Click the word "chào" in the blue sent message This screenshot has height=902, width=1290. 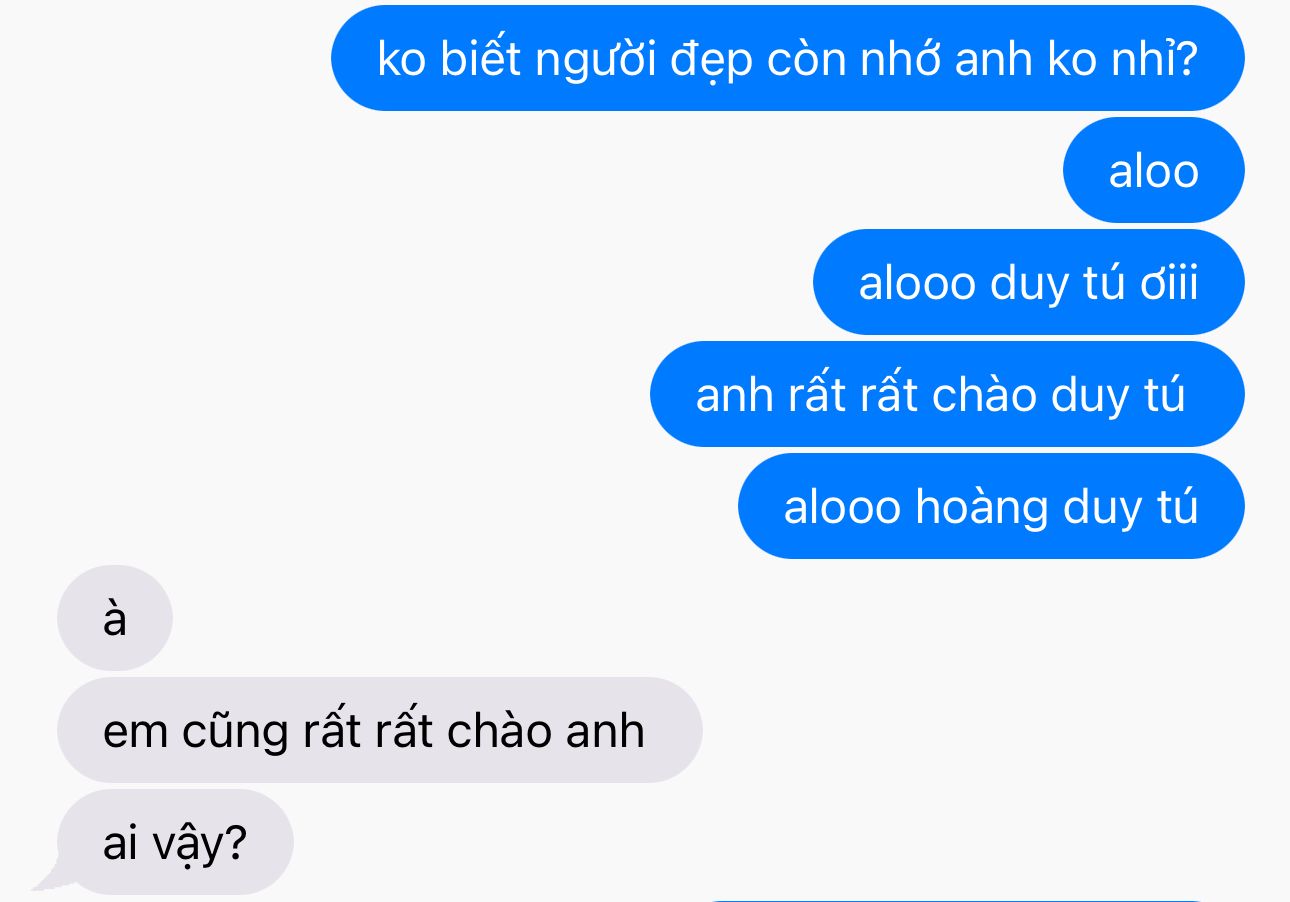pyautogui.click(x=984, y=395)
